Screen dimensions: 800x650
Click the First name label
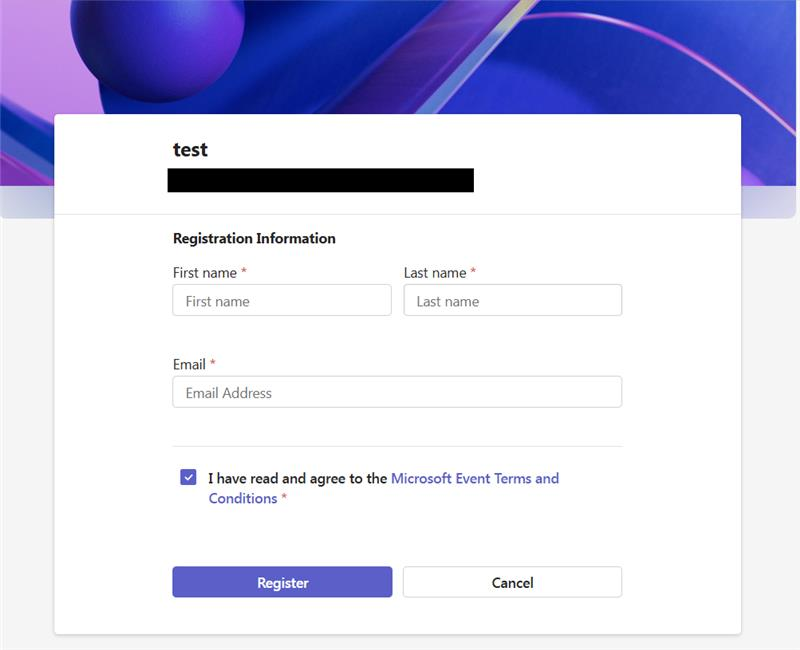pyautogui.click(x=205, y=273)
